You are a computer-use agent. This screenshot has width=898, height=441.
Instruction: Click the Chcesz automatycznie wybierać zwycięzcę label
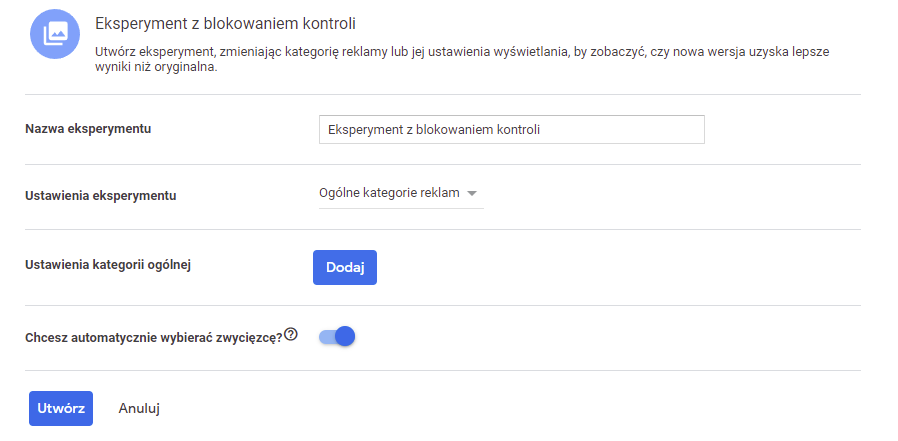[x=153, y=338]
